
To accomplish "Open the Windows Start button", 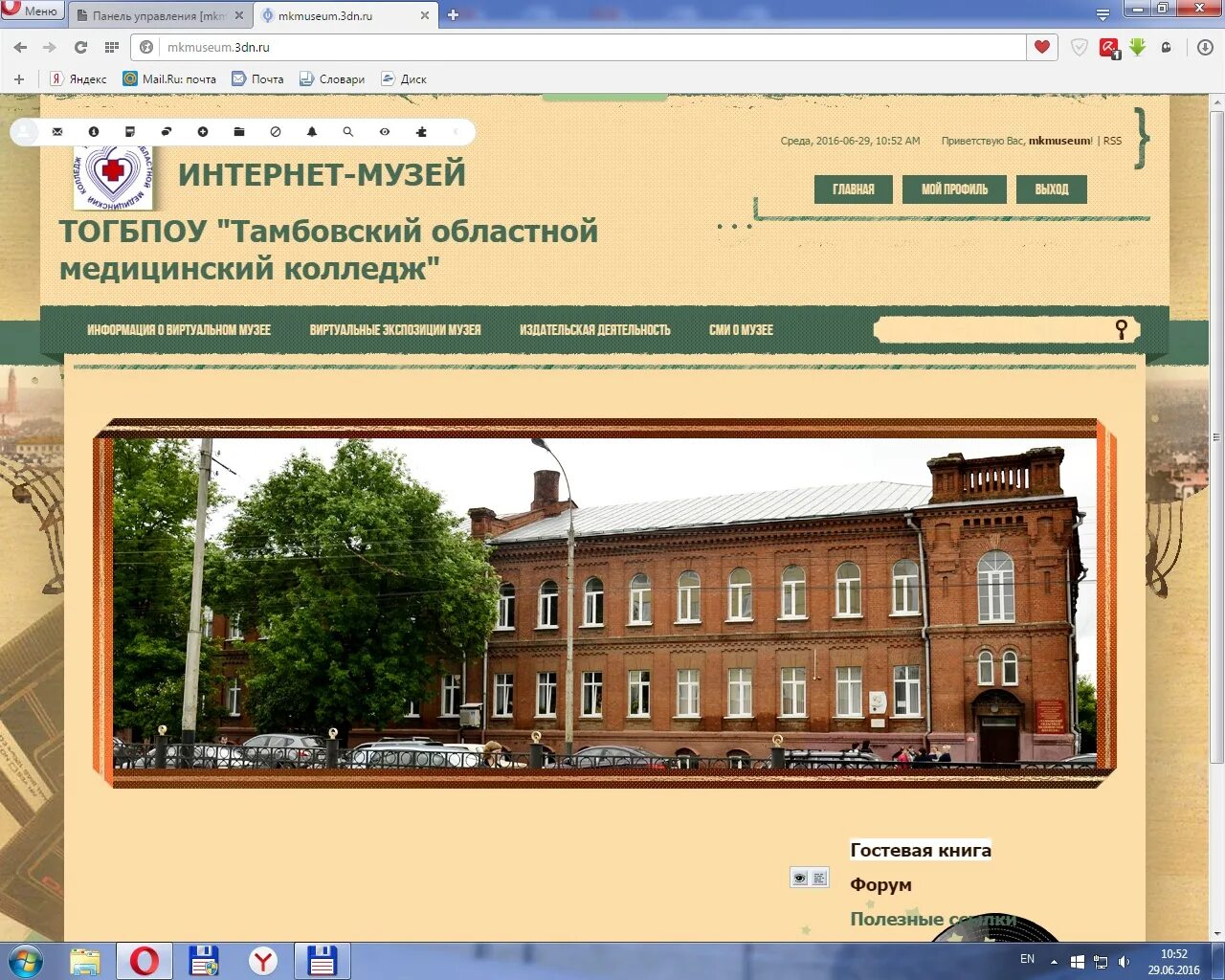I will (x=25, y=961).
